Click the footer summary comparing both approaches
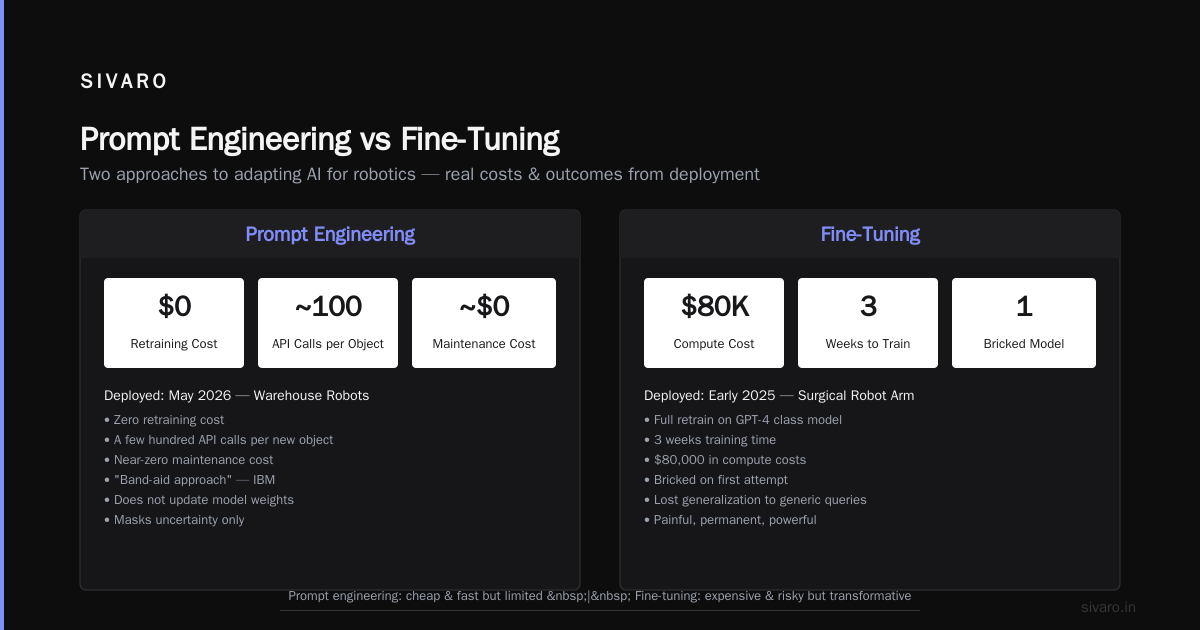This screenshot has width=1200, height=630. [x=600, y=596]
